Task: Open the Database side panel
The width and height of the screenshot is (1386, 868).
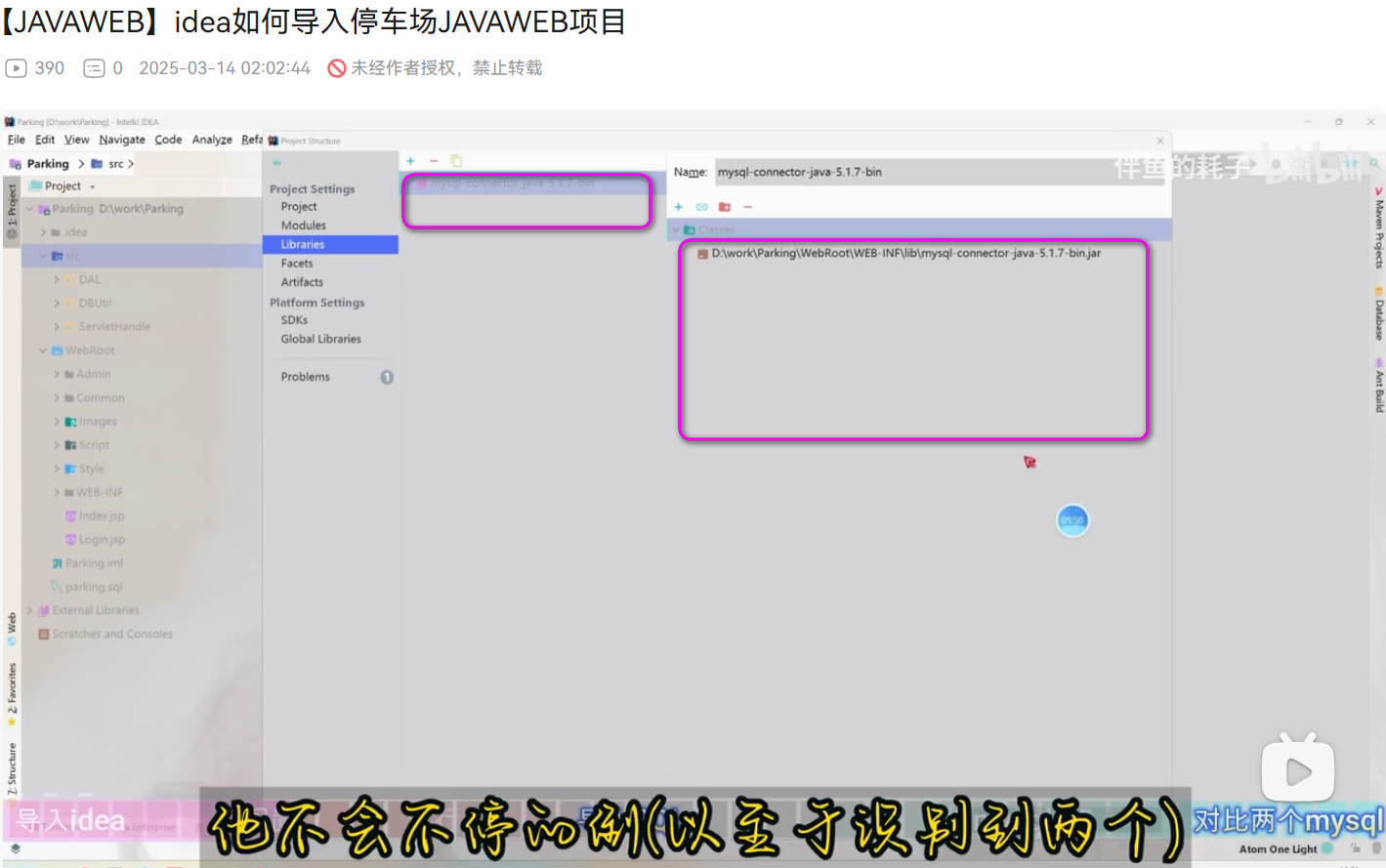Action: pos(1378,313)
